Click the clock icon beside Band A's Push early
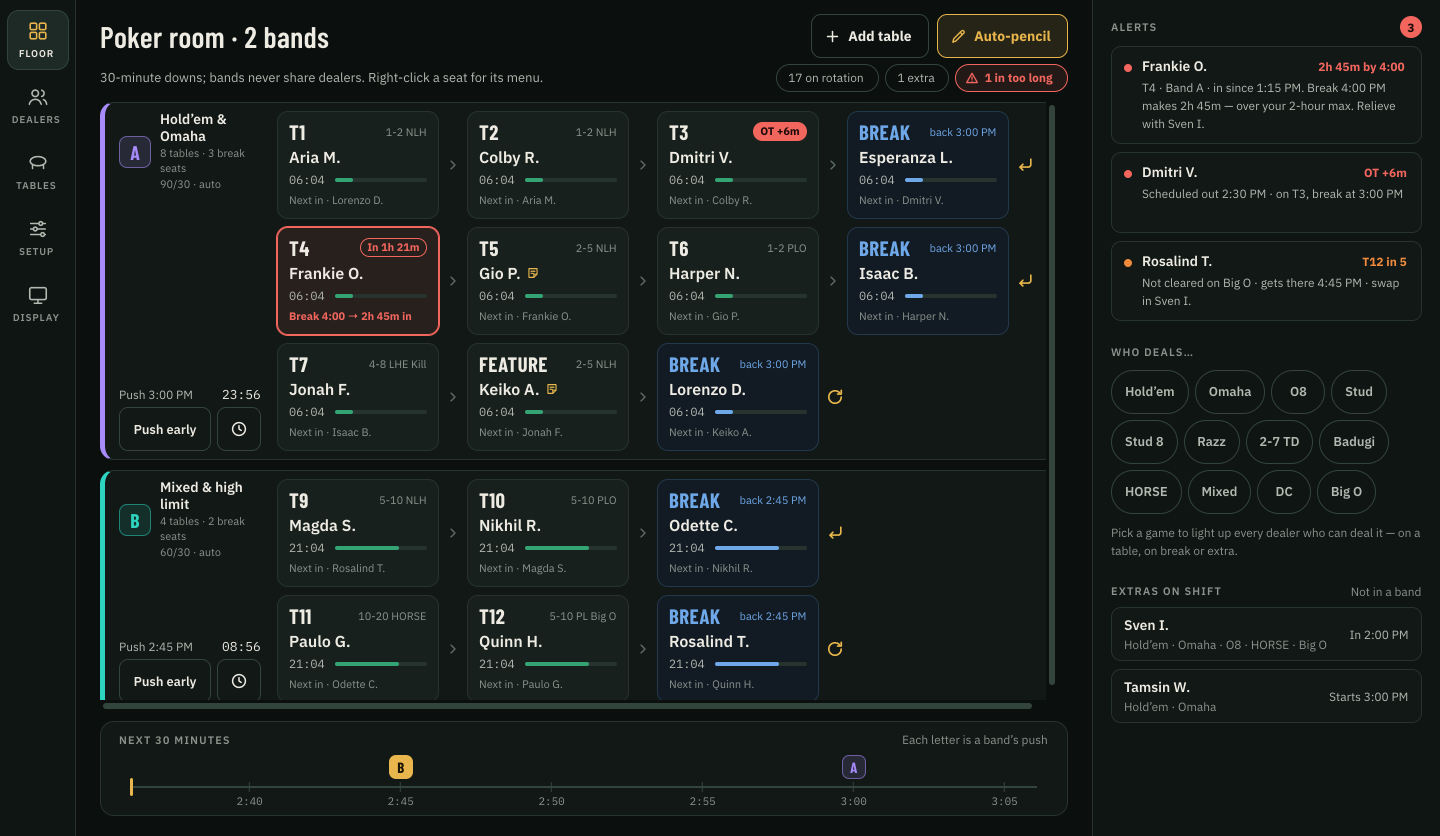 239,429
